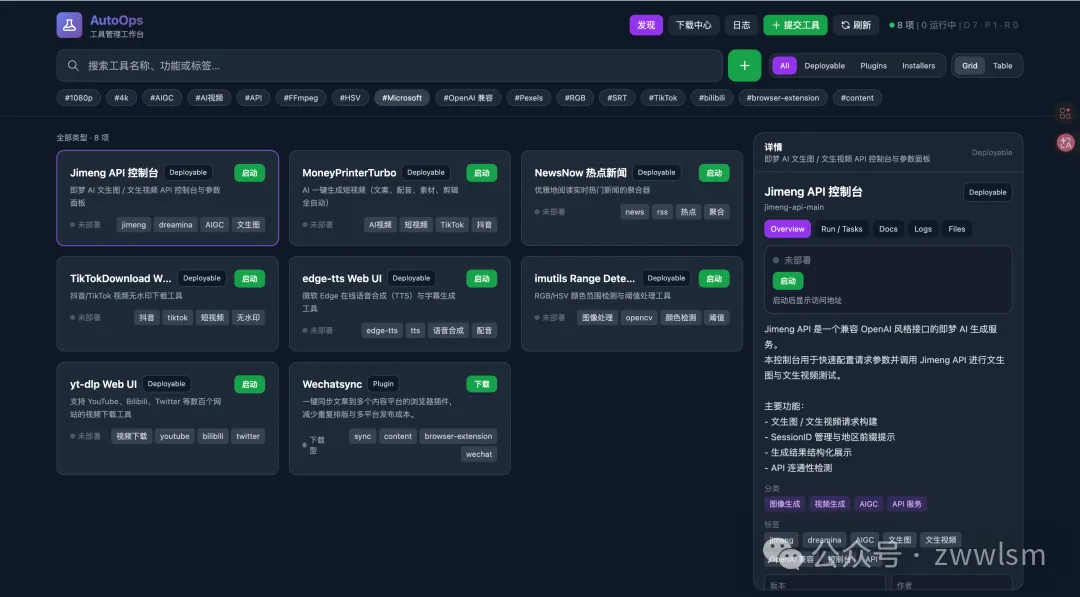Click the AutoOps robot logo icon
The image size is (1080, 597).
(x=69, y=24)
